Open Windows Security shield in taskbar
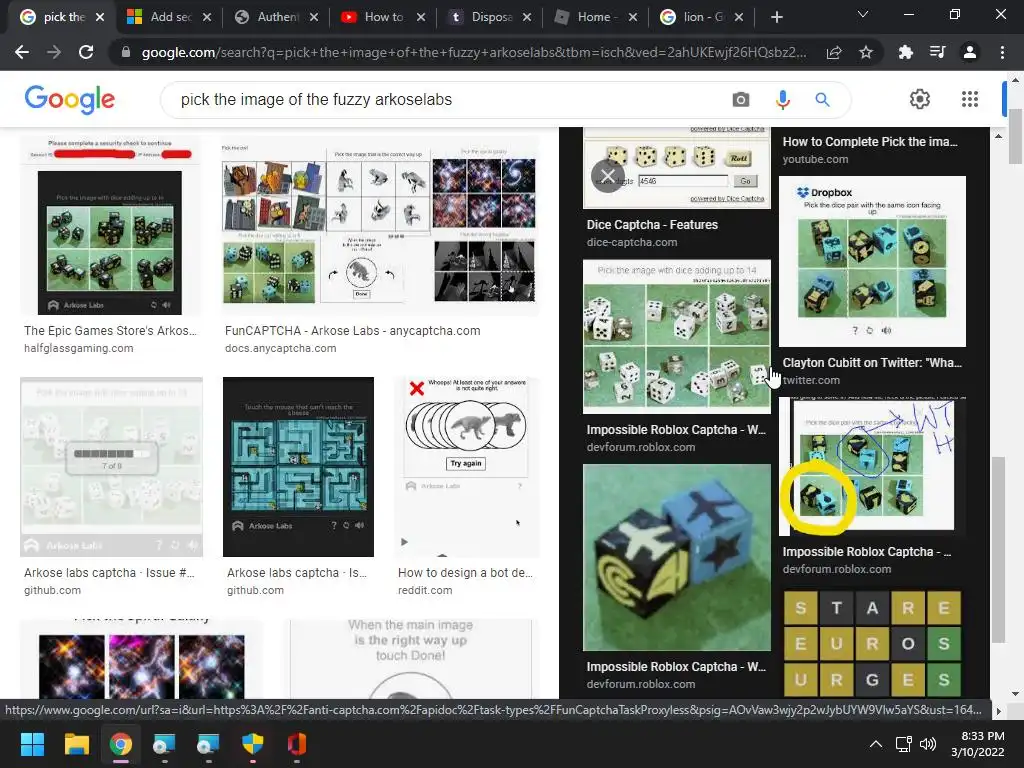The width and height of the screenshot is (1024, 768). 253,744
